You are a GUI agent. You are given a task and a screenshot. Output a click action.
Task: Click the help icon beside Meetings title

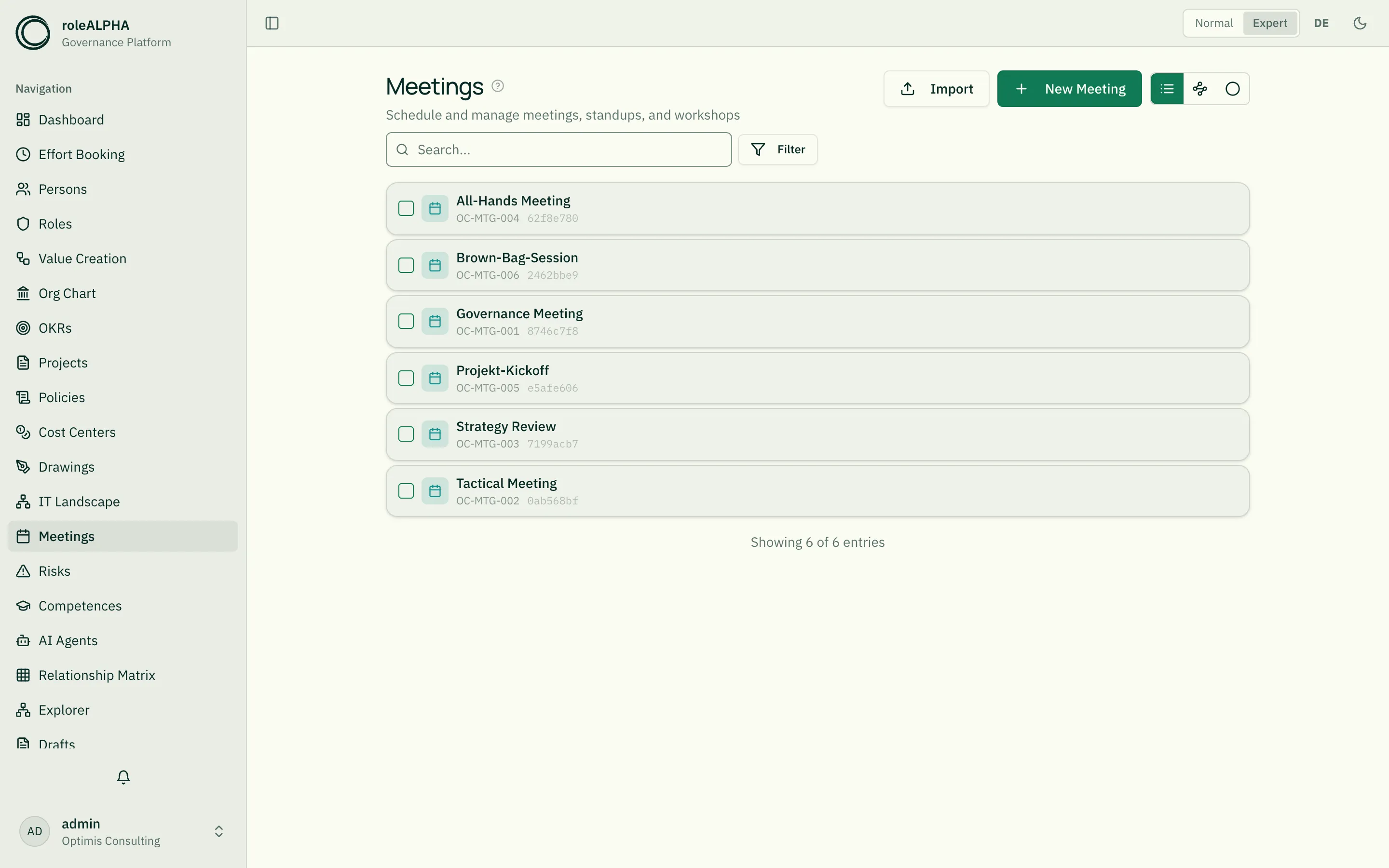[498, 86]
